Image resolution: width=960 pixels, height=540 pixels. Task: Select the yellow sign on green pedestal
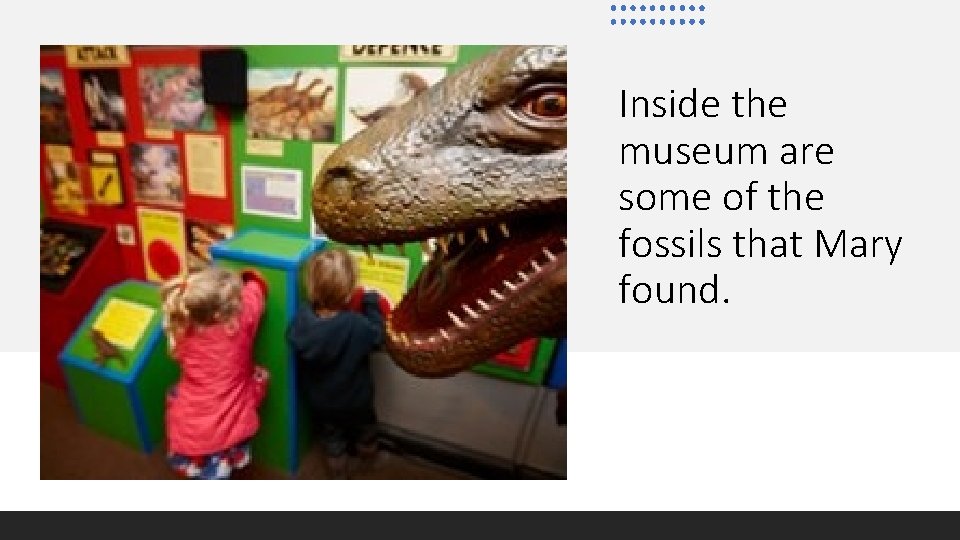123,323
